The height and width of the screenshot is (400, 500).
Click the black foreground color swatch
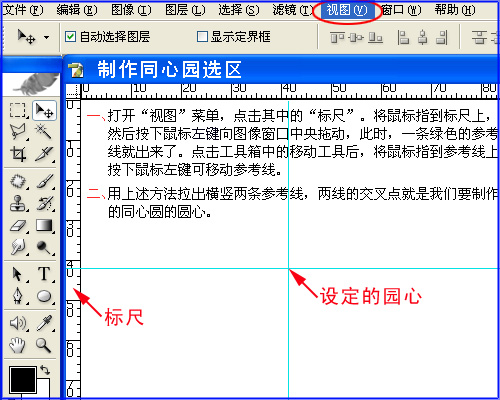[x=23, y=380]
